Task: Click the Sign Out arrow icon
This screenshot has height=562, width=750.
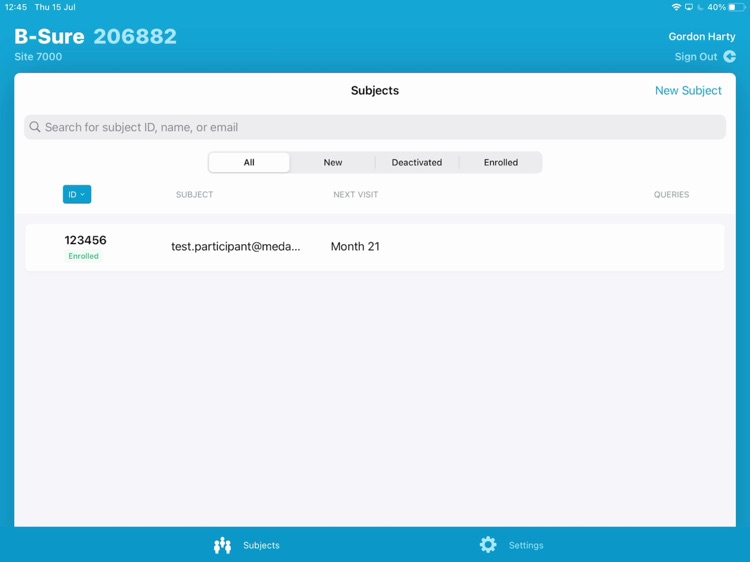Action: (x=729, y=56)
